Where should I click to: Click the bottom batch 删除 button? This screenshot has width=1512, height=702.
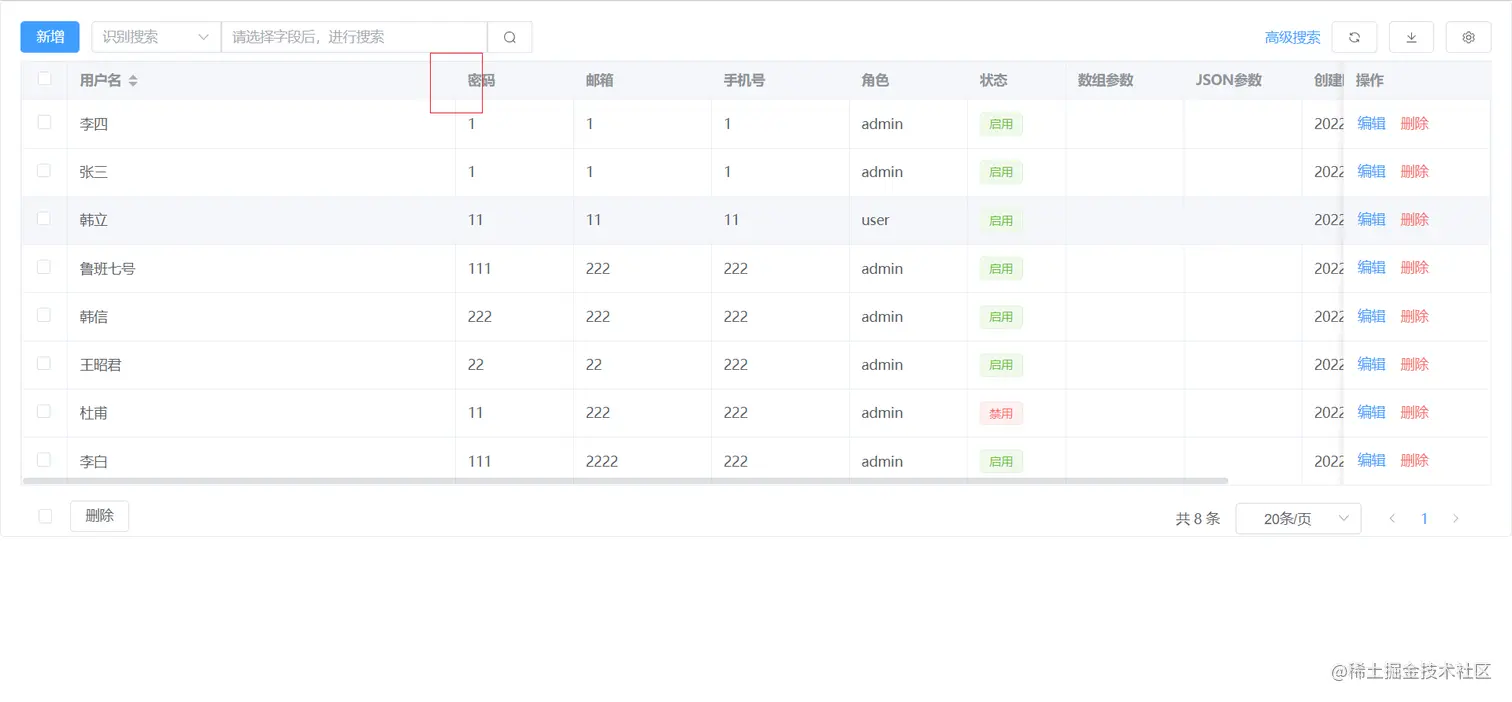click(x=99, y=516)
